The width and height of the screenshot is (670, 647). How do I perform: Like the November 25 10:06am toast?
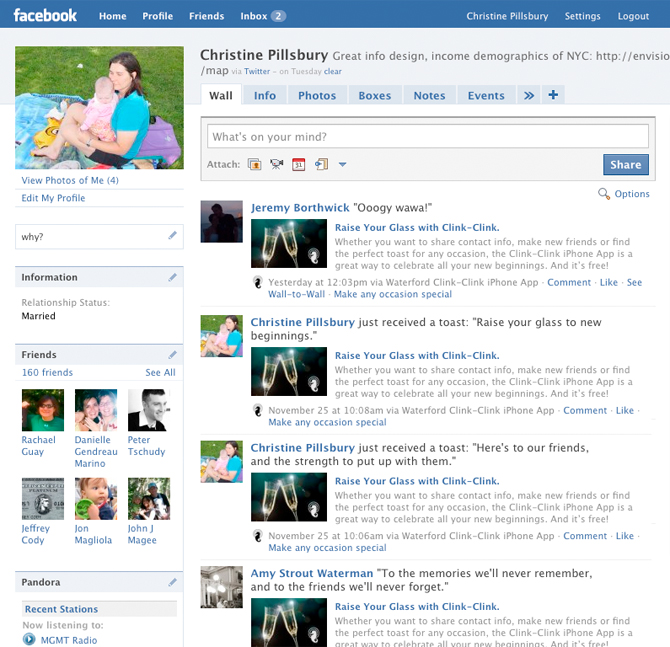(624, 536)
